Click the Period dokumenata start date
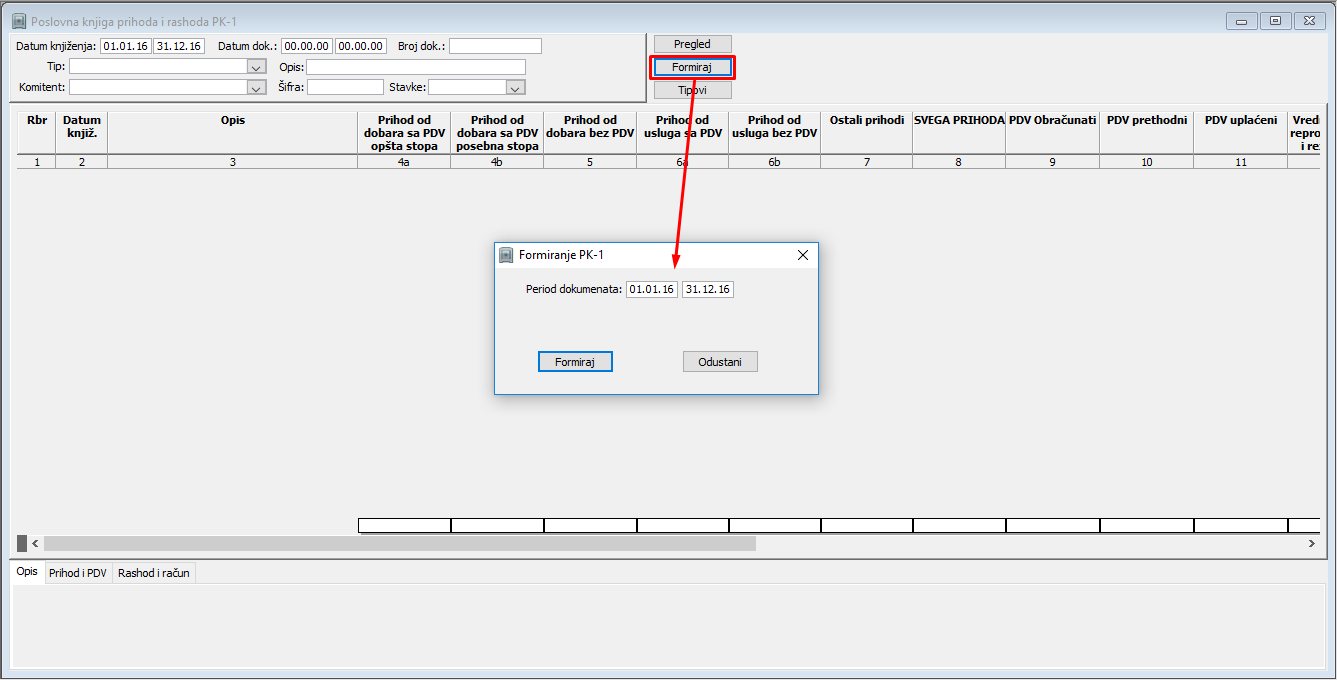 [x=652, y=289]
